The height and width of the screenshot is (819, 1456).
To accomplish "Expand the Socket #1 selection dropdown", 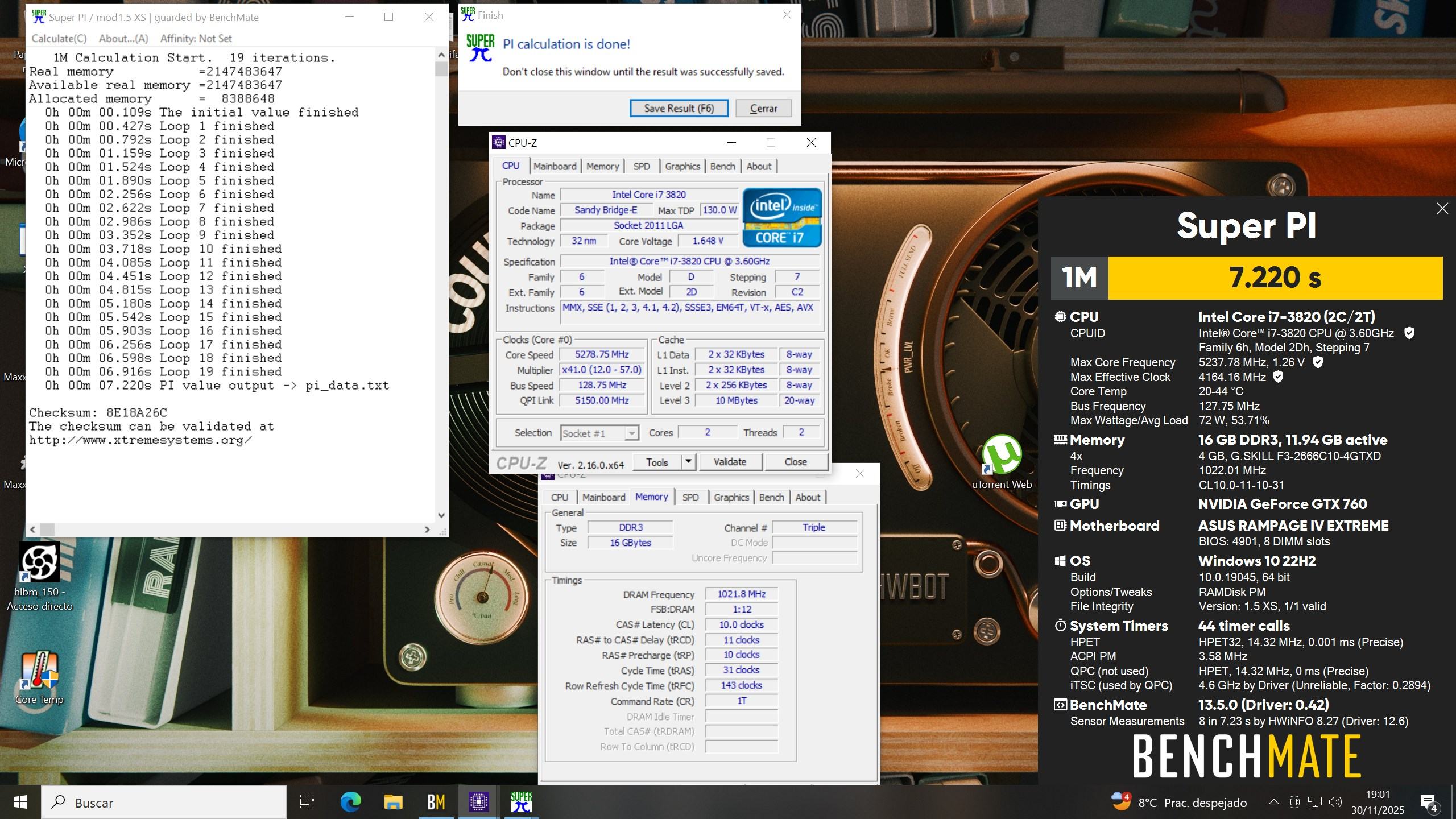I will click(x=631, y=433).
